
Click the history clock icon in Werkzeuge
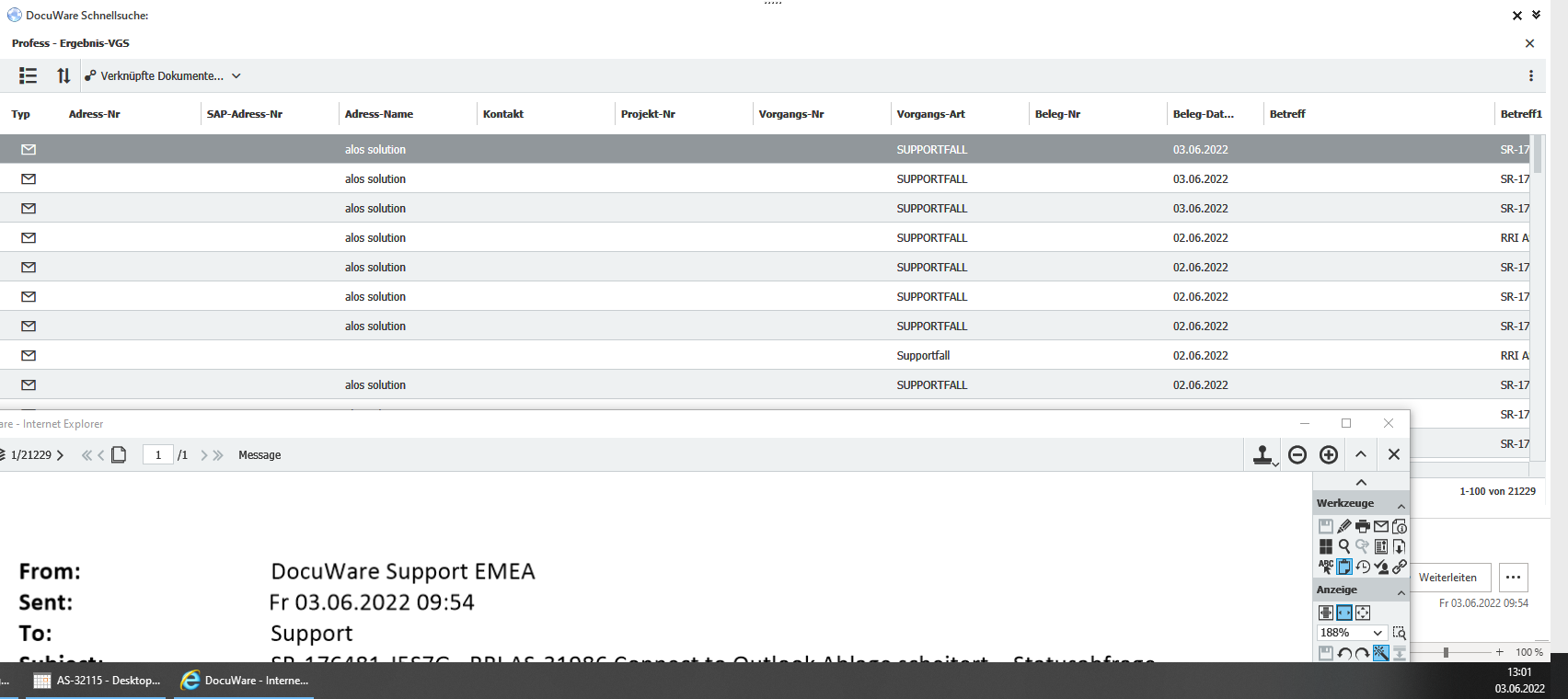click(x=1363, y=567)
